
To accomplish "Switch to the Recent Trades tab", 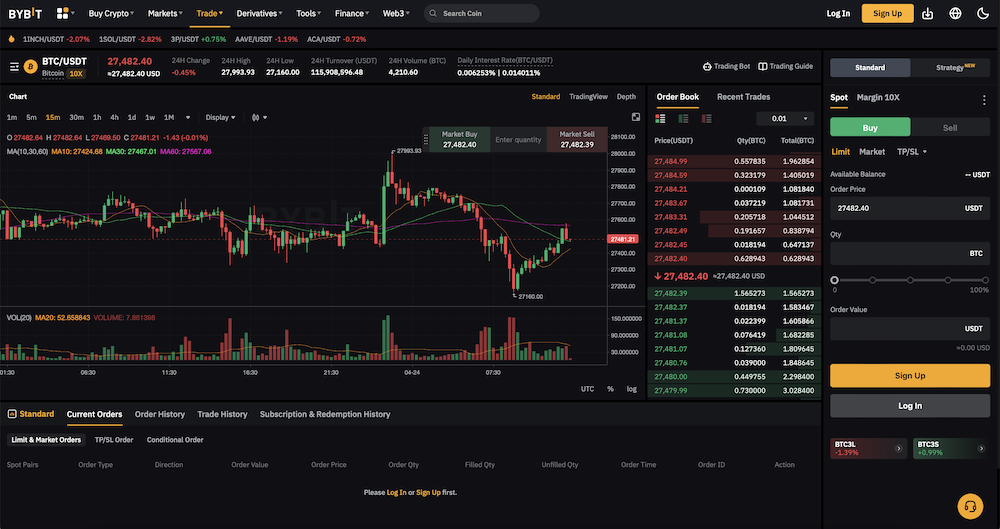I will point(743,97).
